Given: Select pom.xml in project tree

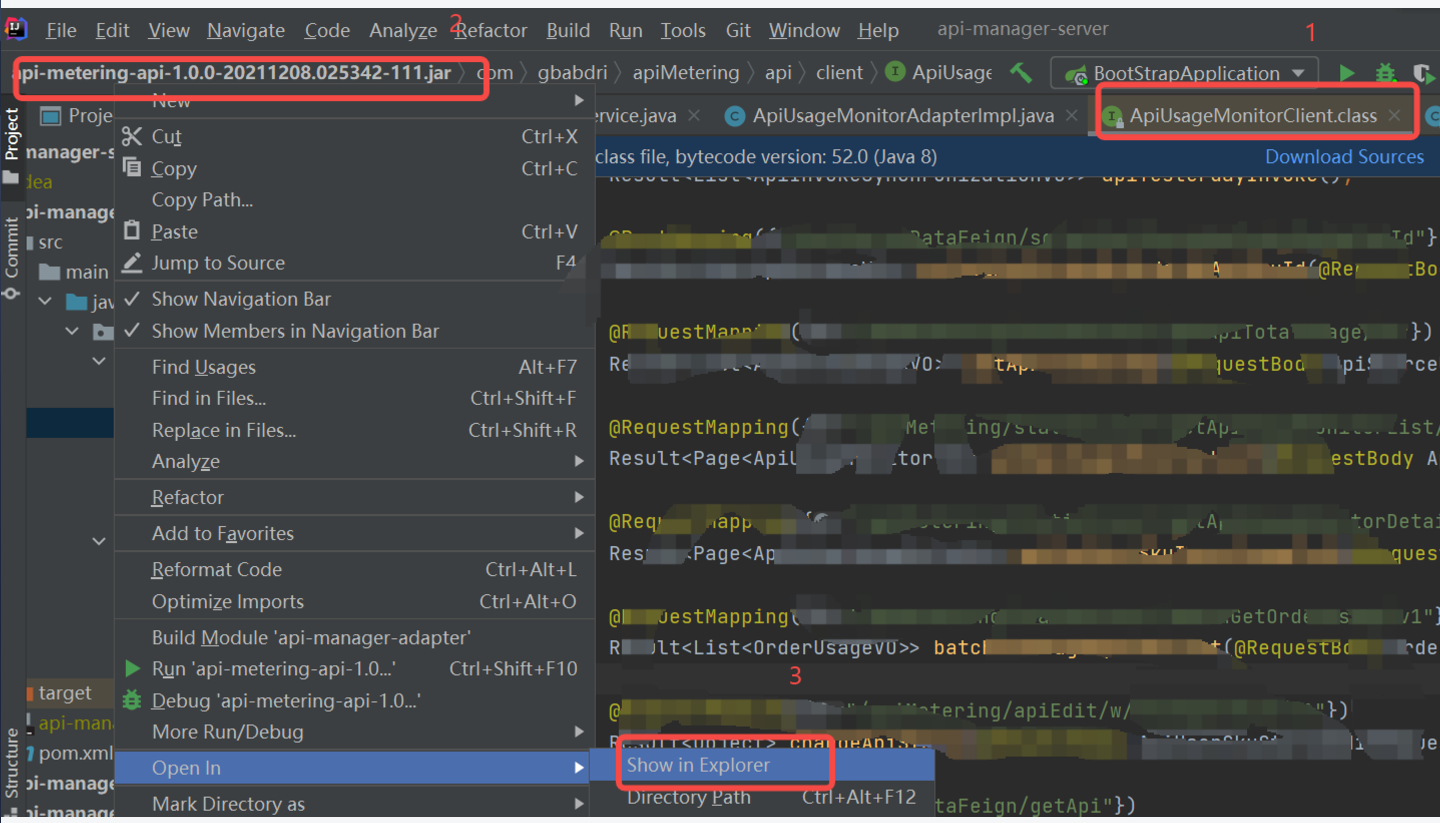Looking at the screenshot, I should click(x=76, y=752).
